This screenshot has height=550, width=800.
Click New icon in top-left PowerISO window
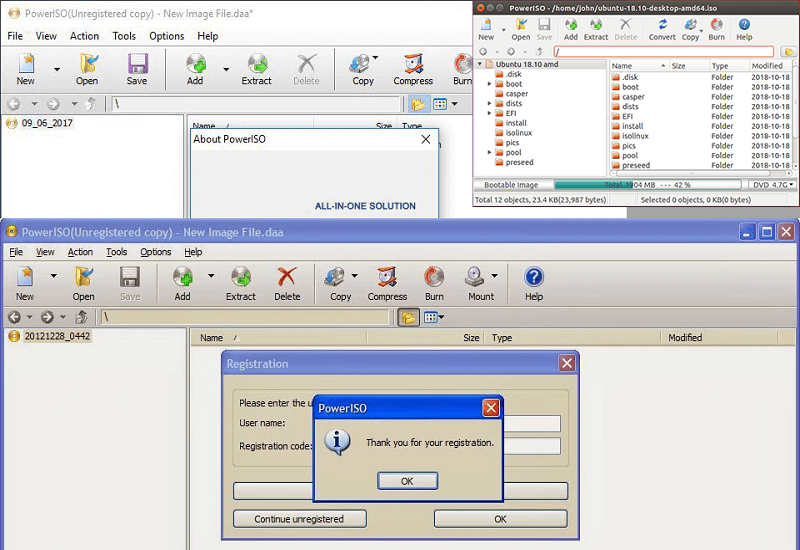pos(26,63)
